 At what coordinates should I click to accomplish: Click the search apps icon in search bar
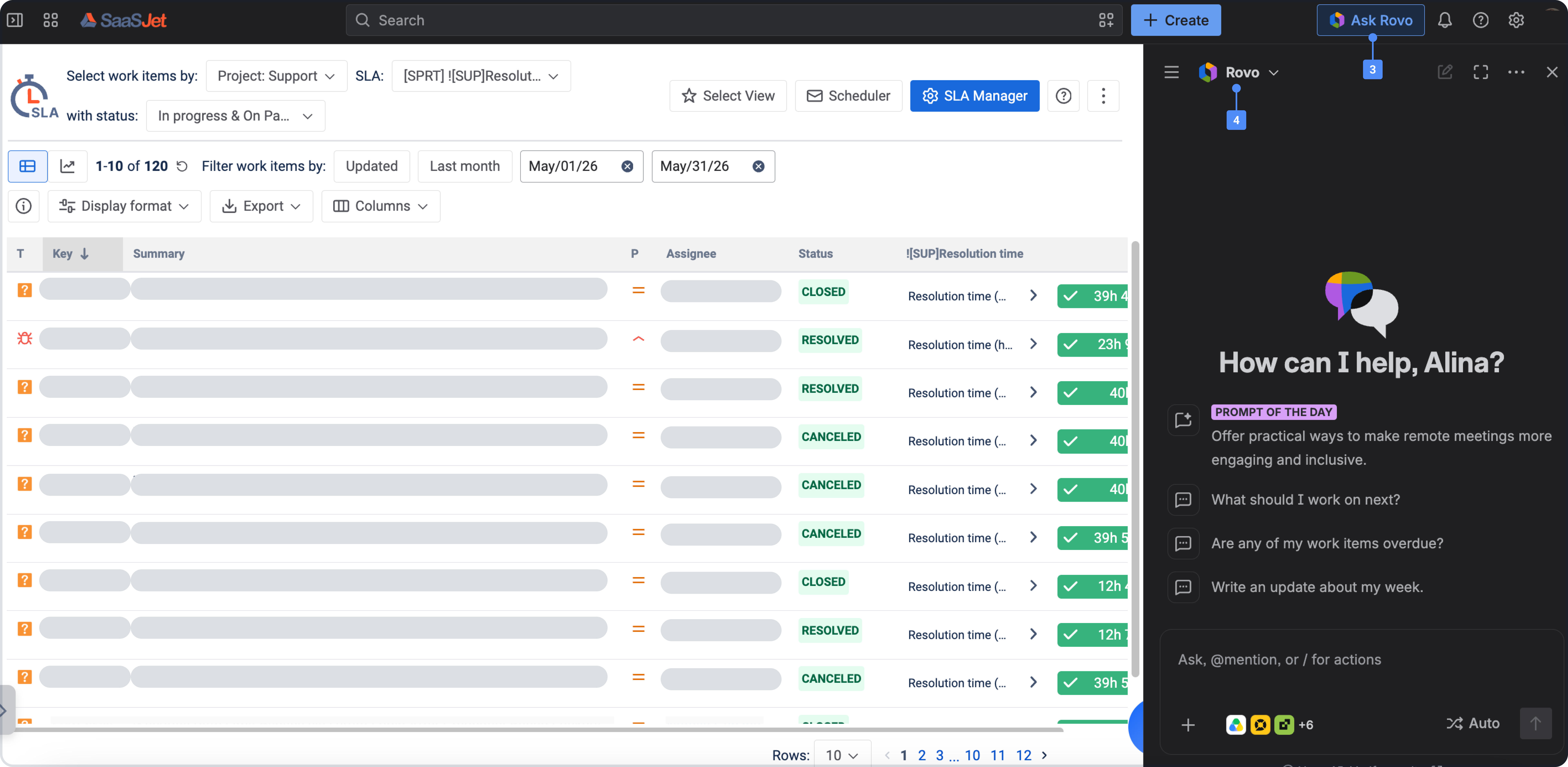click(x=1106, y=20)
